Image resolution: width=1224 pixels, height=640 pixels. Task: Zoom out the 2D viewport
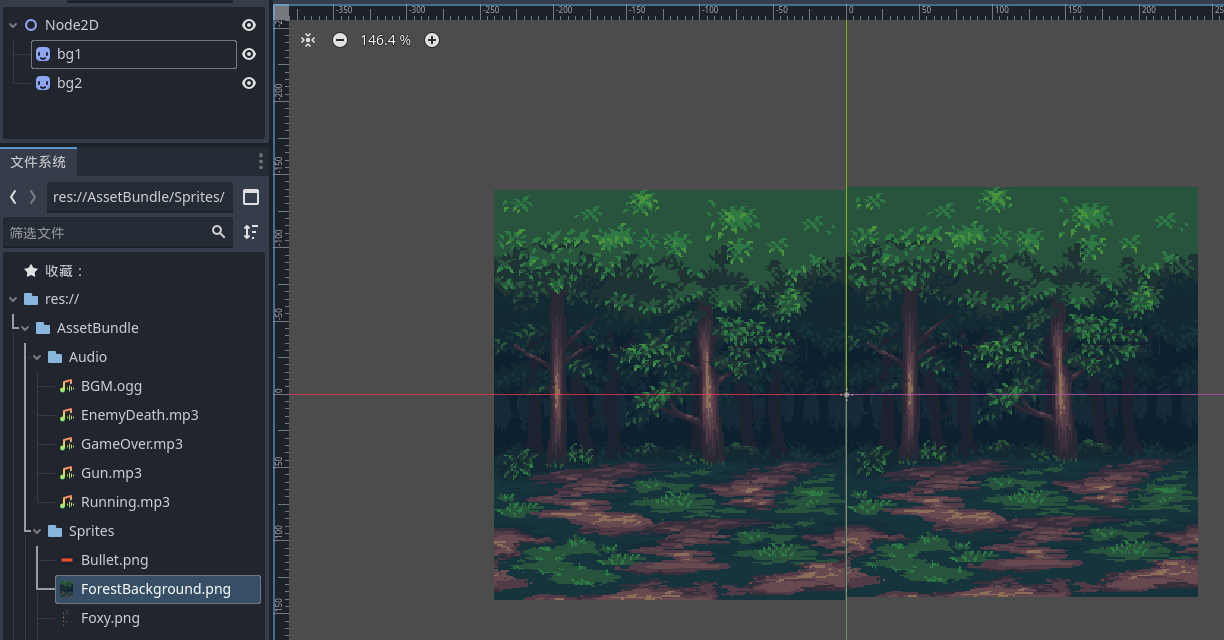340,40
